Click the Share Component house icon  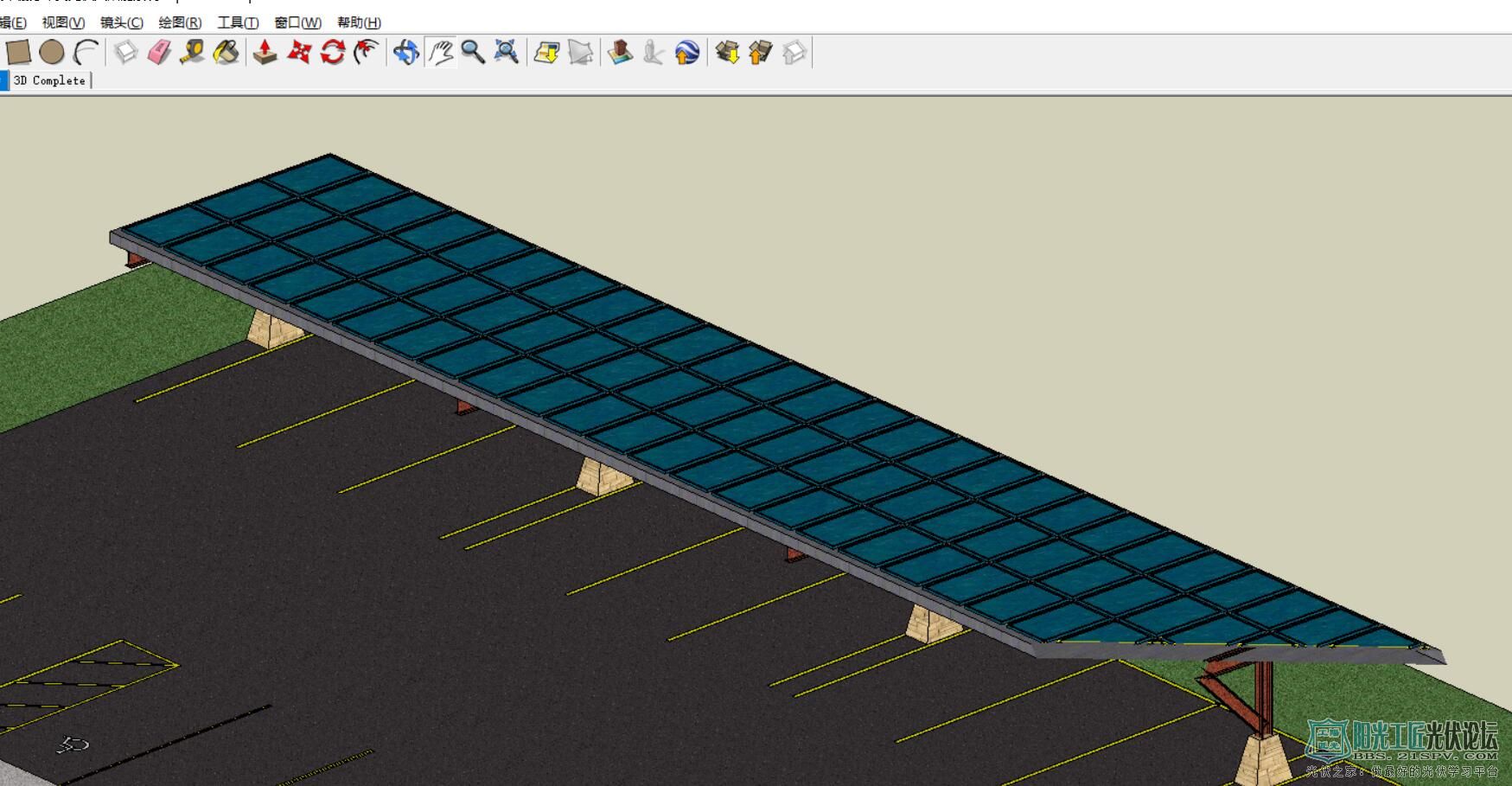click(x=794, y=53)
